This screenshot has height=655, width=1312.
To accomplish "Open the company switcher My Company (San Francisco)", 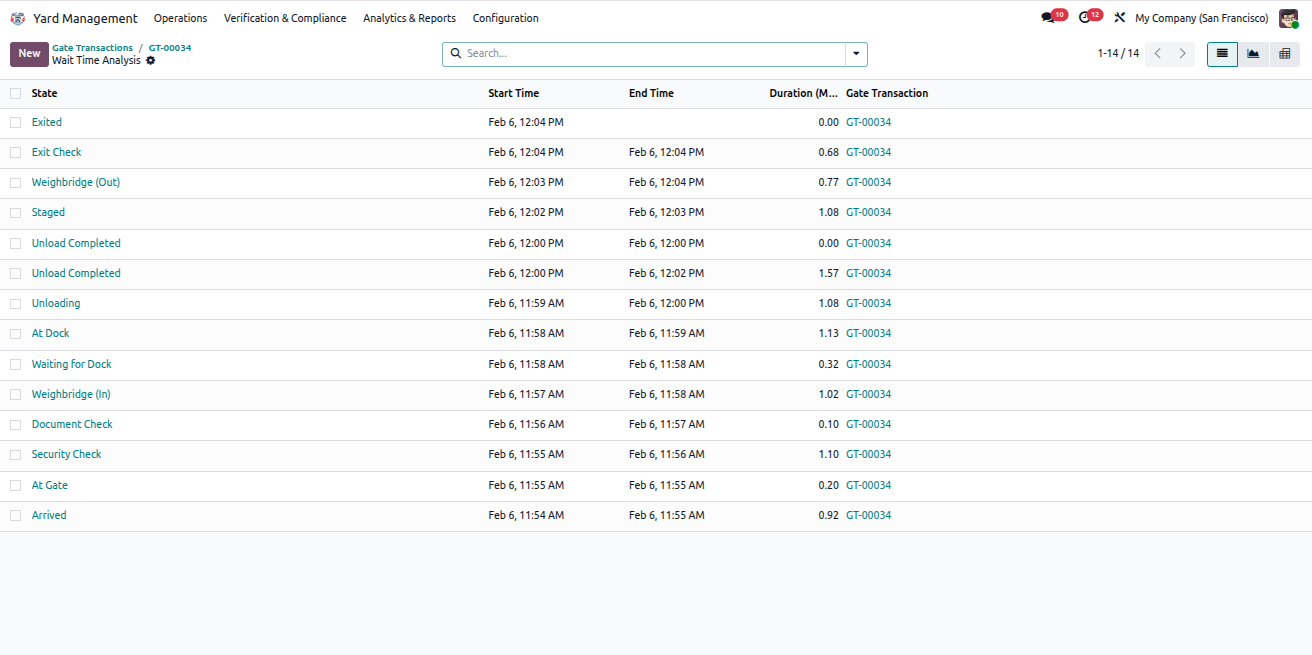I will (x=1201, y=18).
